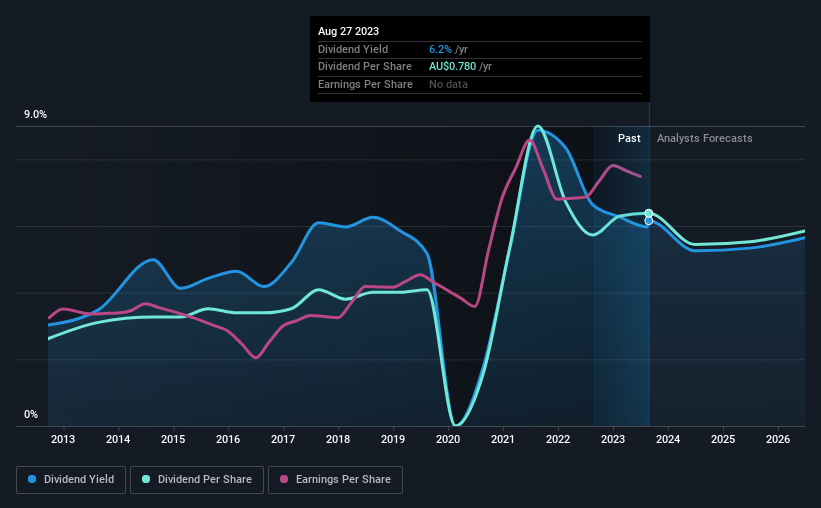Image resolution: width=821 pixels, height=508 pixels.
Task: Select the 2020 label on the x-axis
Action: (x=448, y=439)
